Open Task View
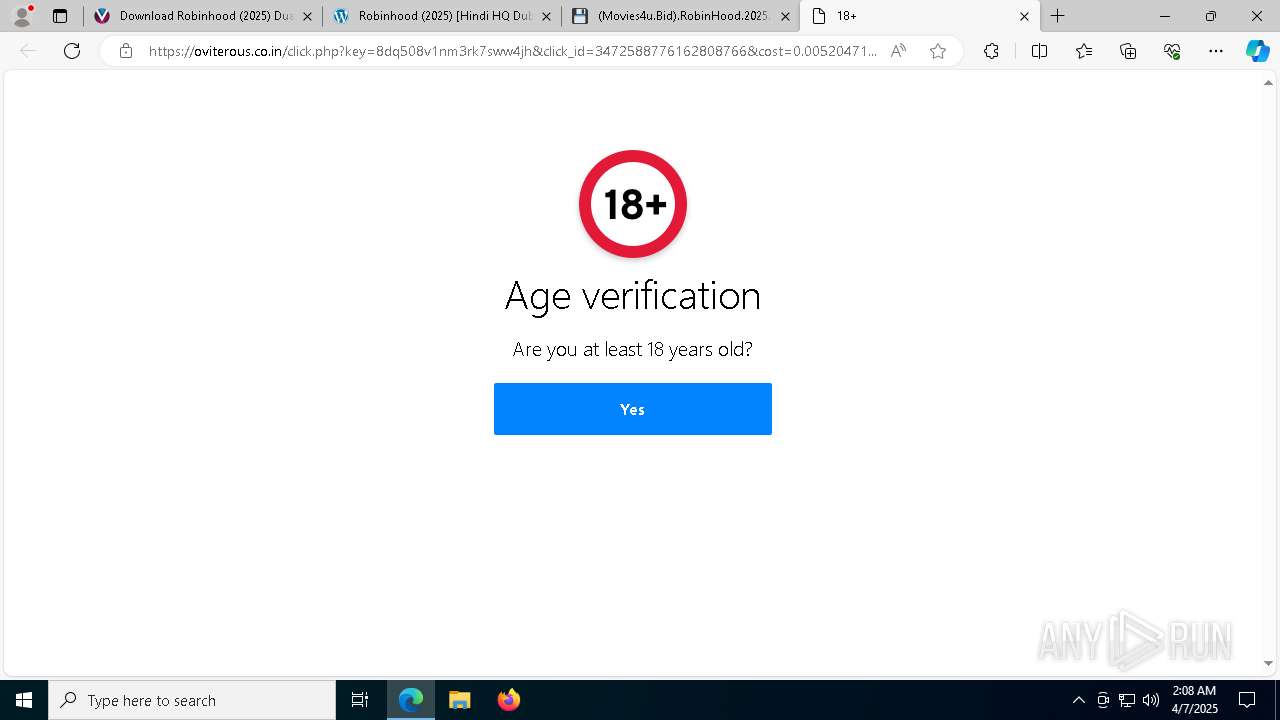This screenshot has height=720, width=1280. pyautogui.click(x=360, y=700)
